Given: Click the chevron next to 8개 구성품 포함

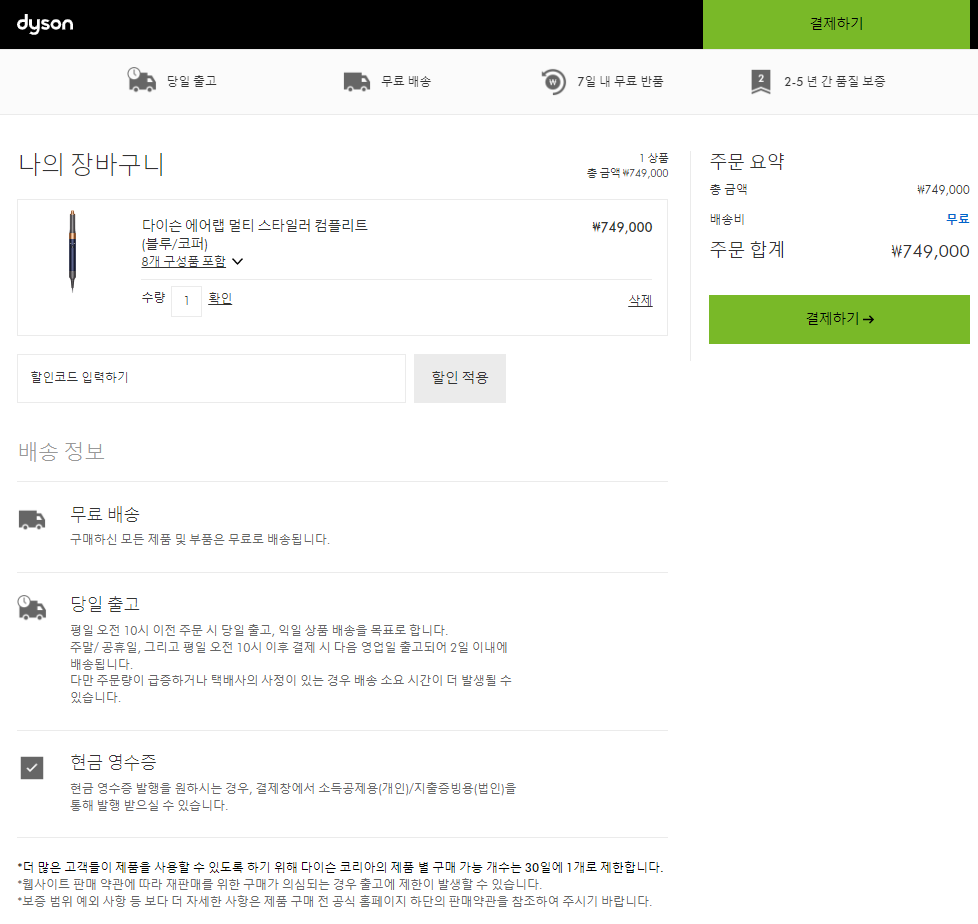Looking at the screenshot, I should [x=238, y=261].
